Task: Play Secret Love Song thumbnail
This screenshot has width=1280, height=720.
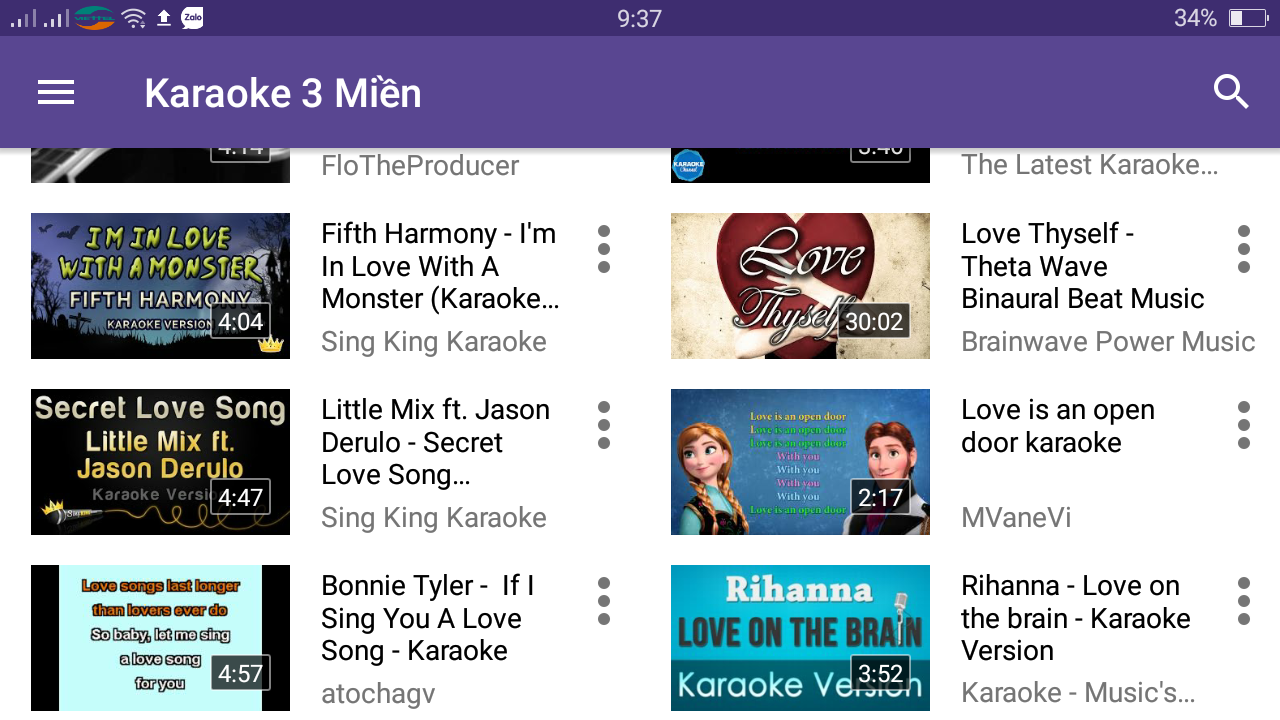Action: point(160,462)
